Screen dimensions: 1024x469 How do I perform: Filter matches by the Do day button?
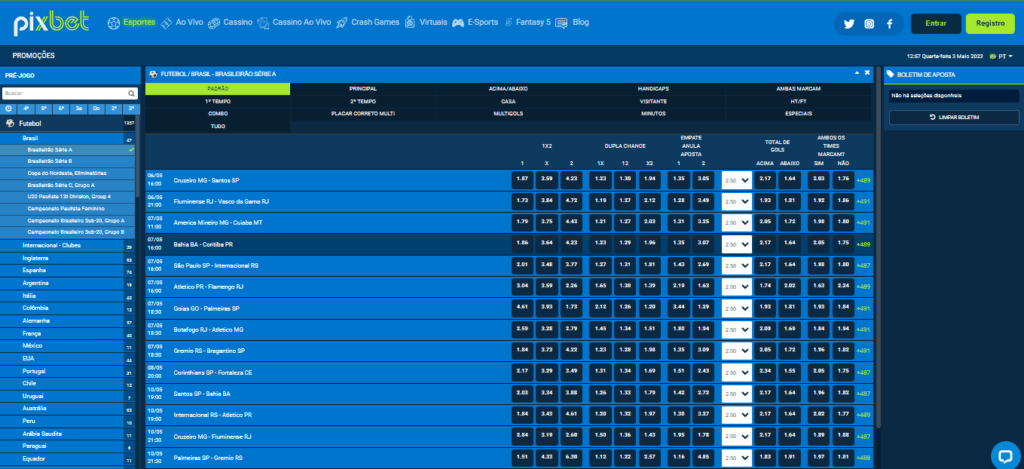96,108
